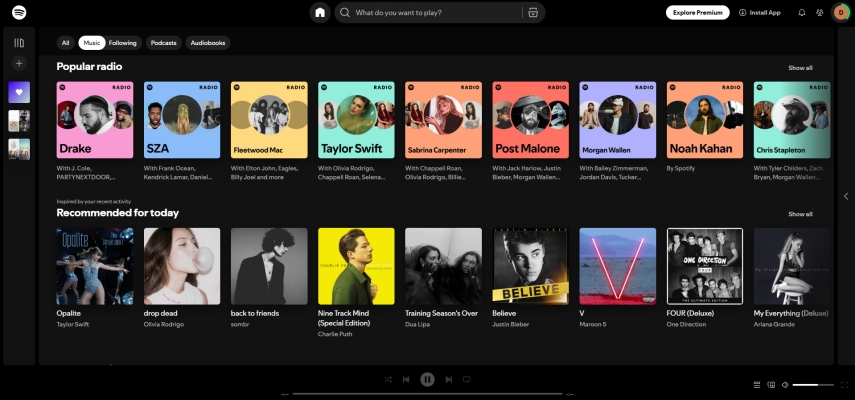Click artist name Charlie Puth
855x400 pixels.
click(x=335, y=334)
